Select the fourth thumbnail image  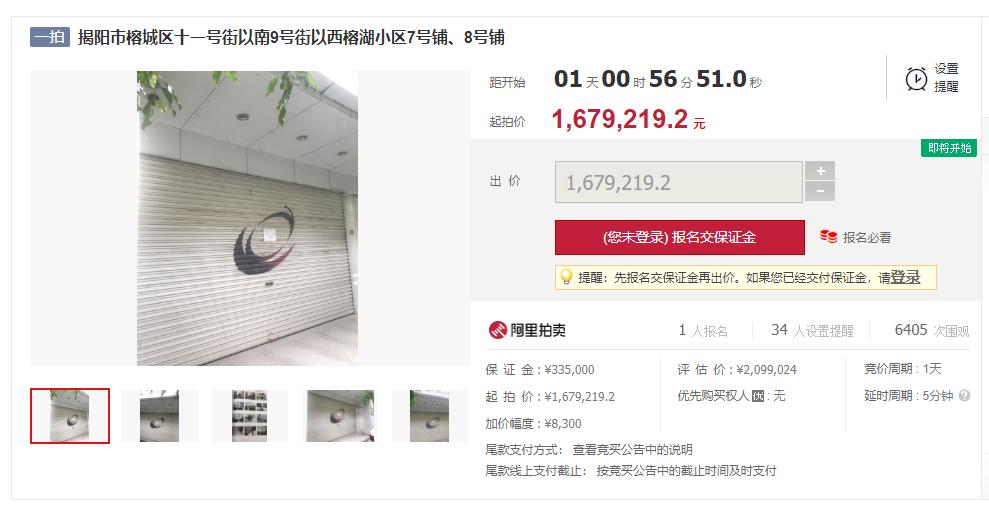340,416
